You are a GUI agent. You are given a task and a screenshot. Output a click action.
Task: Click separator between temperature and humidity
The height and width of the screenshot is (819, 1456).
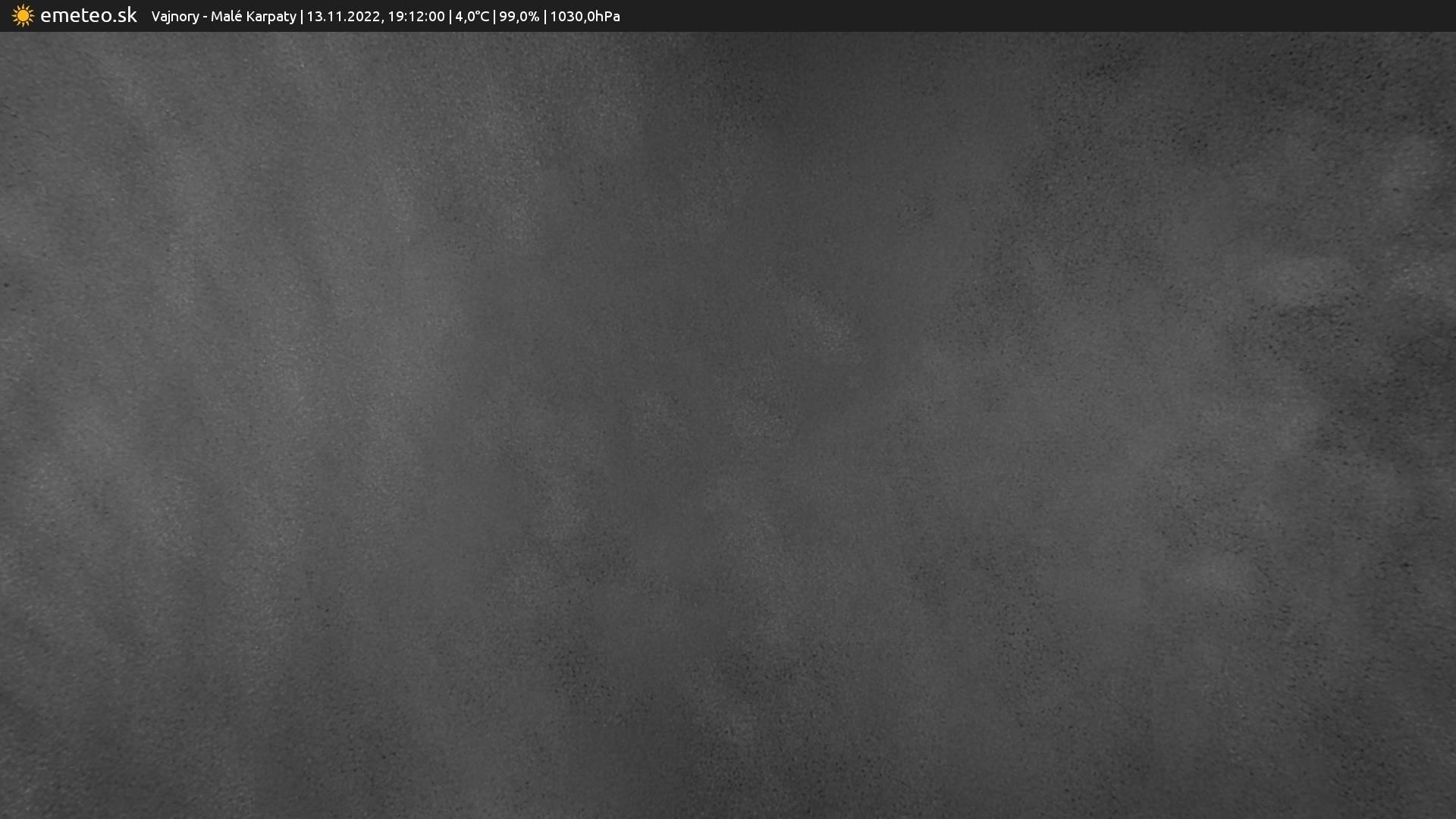pos(494,17)
